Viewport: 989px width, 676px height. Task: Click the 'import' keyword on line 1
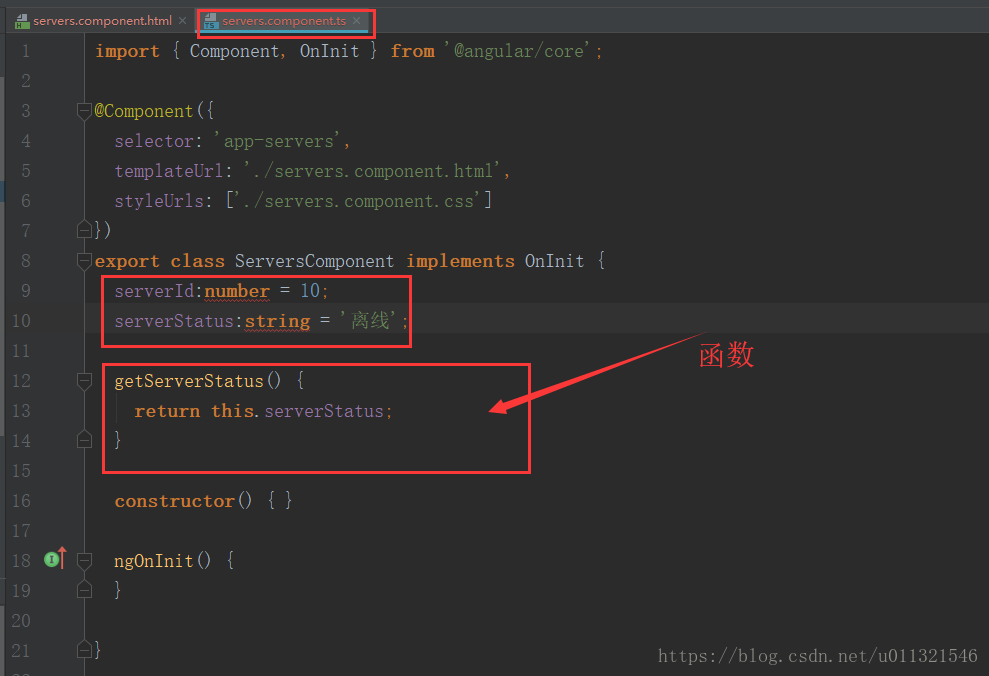click(127, 51)
